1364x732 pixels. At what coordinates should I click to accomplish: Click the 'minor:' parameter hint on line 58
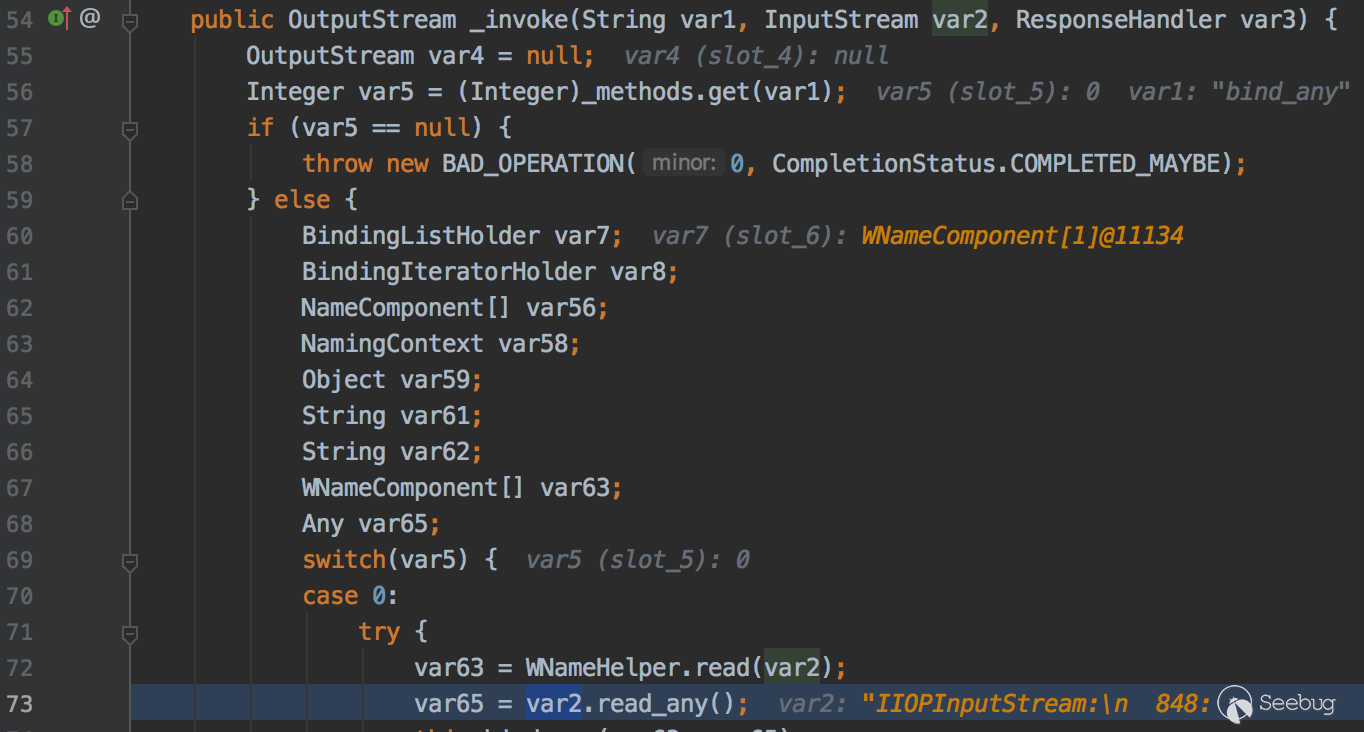click(x=684, y=163)
